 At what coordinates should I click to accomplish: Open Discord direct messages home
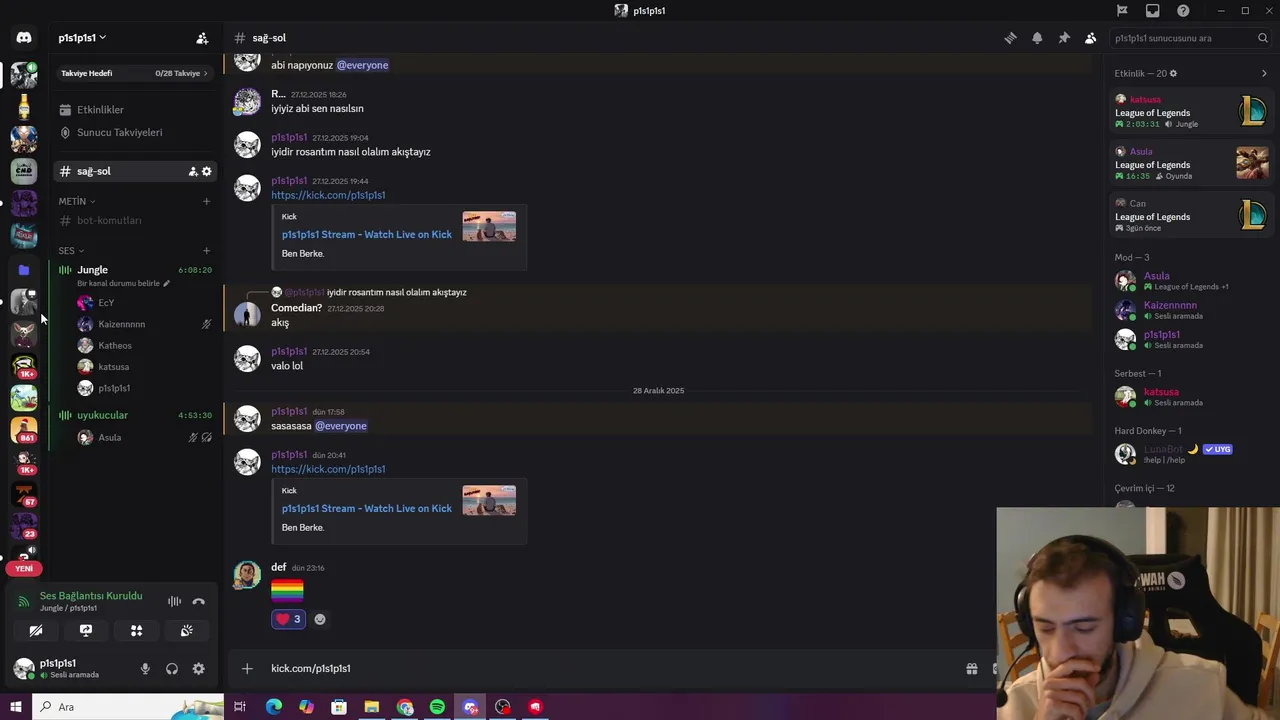tap(24, 38)
